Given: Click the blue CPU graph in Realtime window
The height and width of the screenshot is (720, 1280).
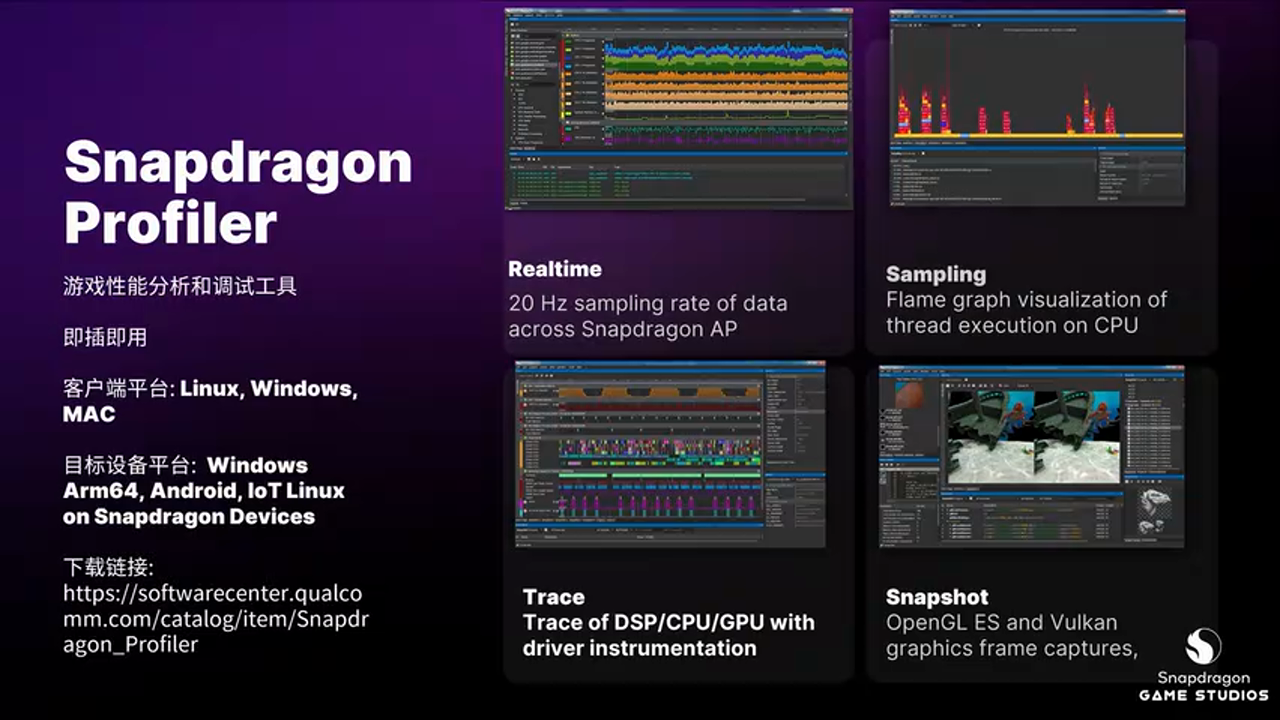Looking at the screenshot, I should point(724,49).
